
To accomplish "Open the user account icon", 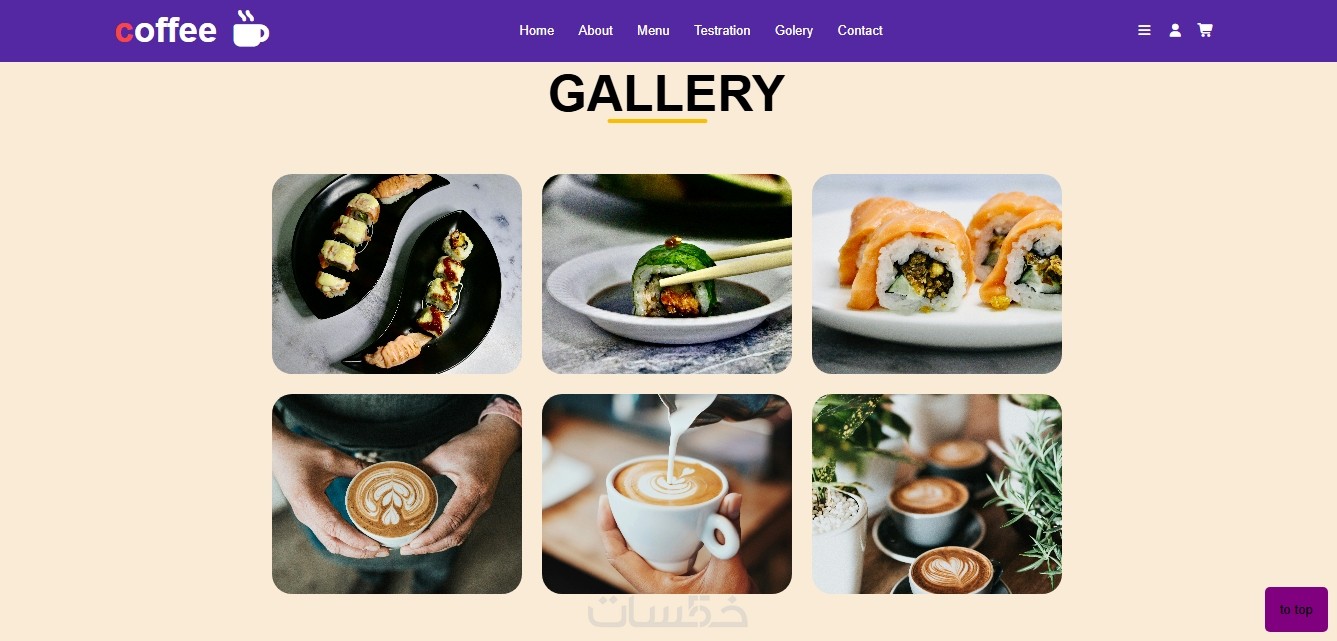I will pos(1175,31).
